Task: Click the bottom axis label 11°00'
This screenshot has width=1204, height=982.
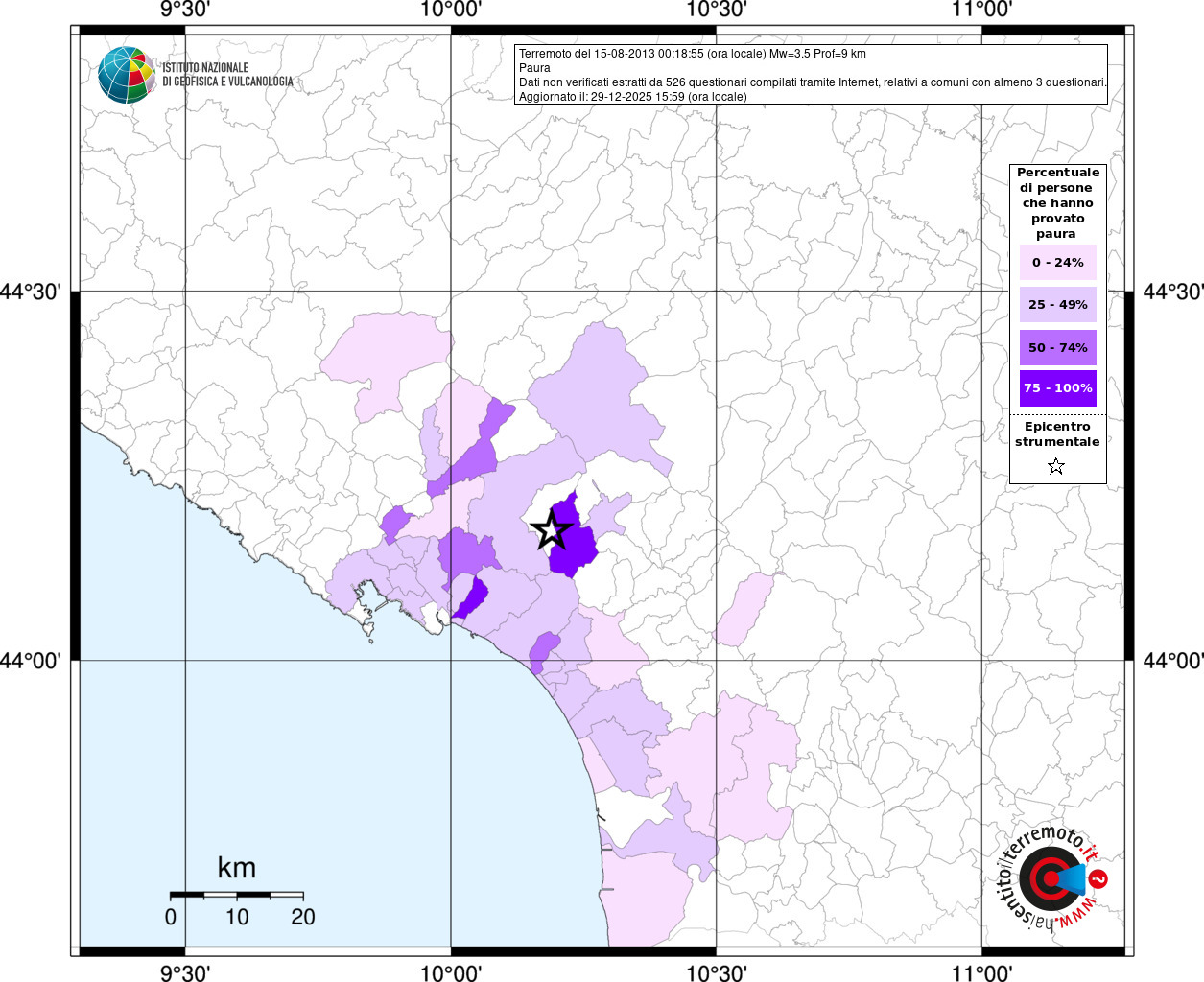Action: [982, 972]
